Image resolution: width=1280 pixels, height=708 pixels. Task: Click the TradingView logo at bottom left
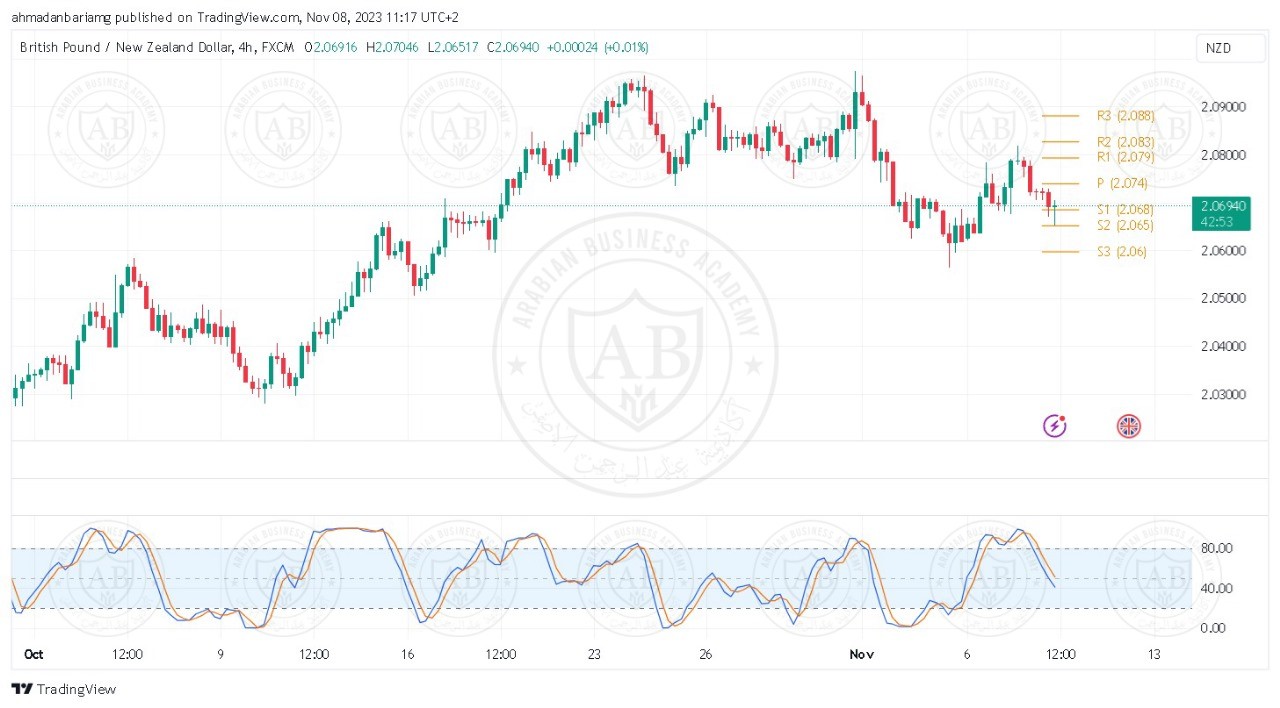coord(63,689)
